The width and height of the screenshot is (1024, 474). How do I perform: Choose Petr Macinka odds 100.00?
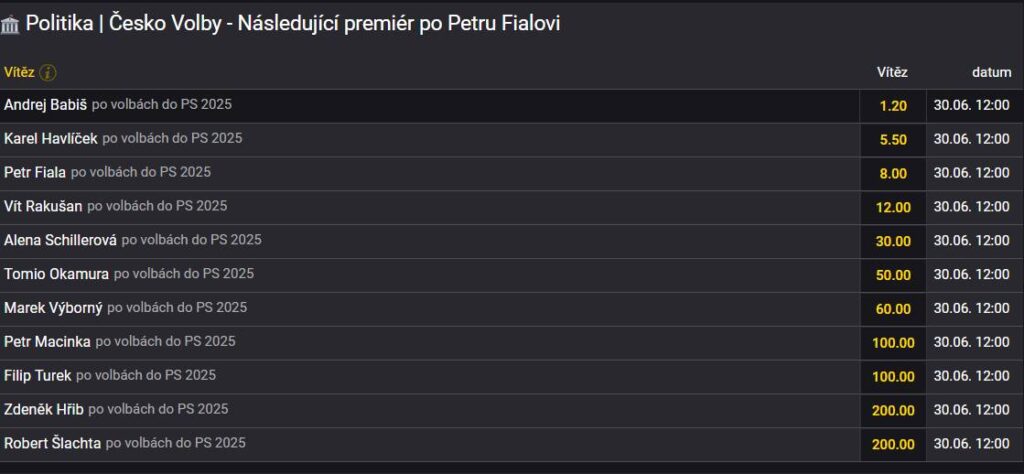(892, 343)
